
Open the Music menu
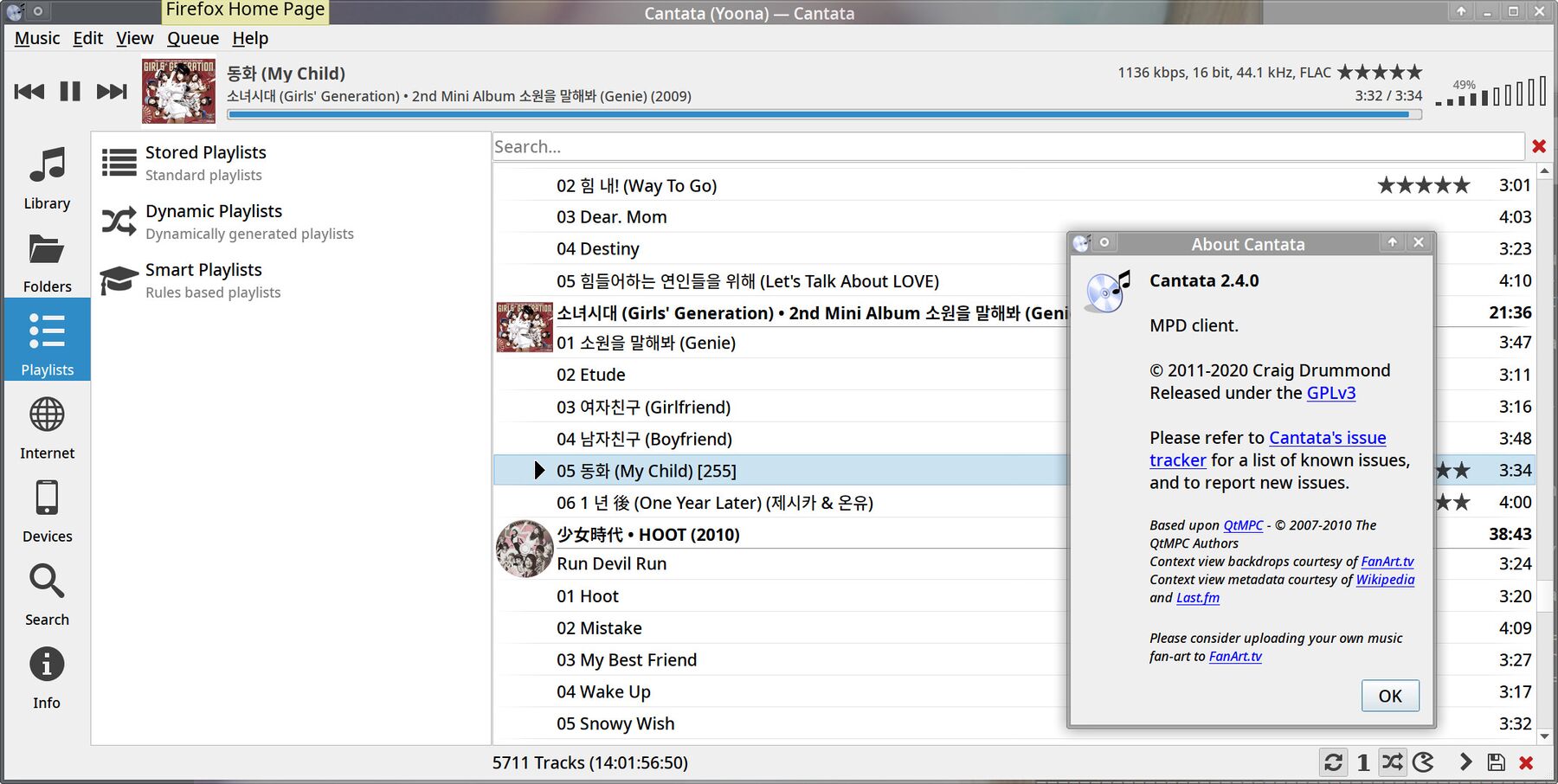coord(37,38)
